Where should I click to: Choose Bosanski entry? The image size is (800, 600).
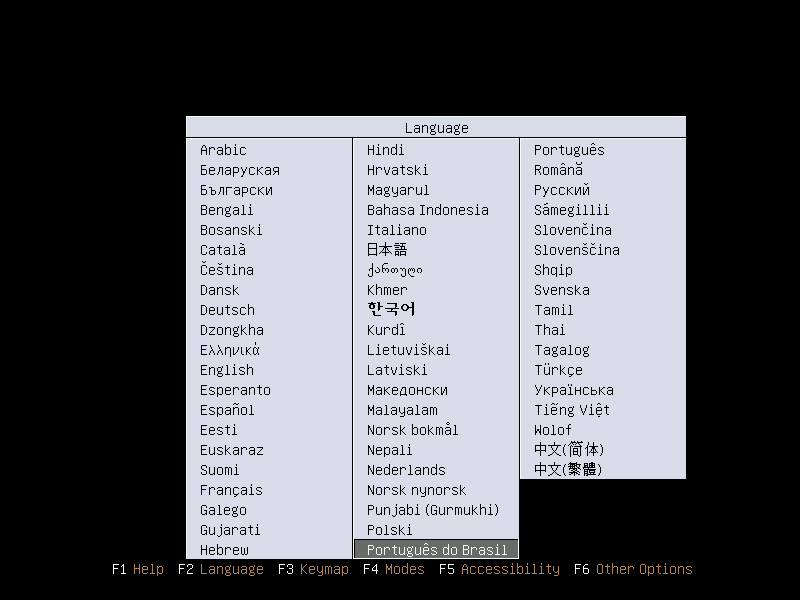pos(231,230)
